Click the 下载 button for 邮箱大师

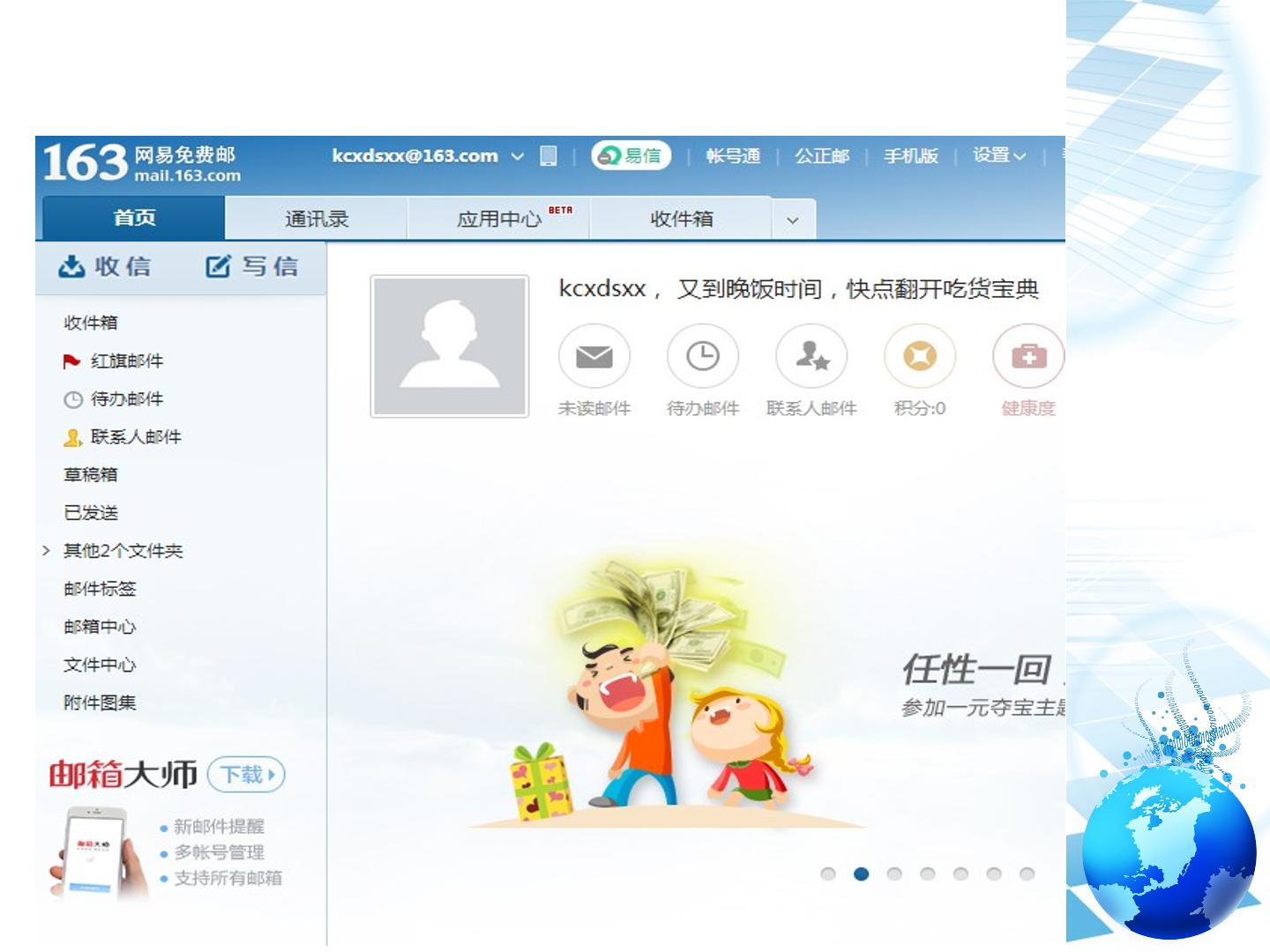[x=246, y=775]
